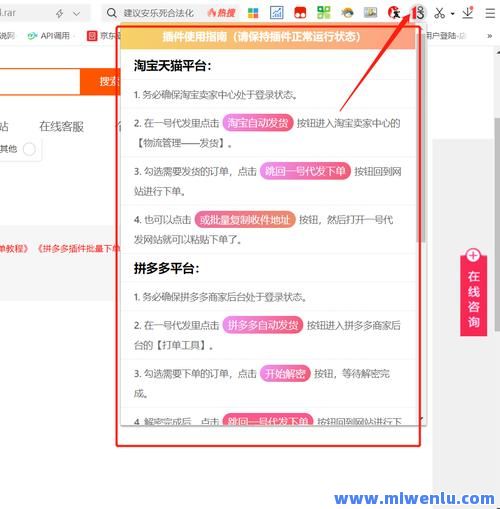Viewport: 500px width, 509px height.
Task: Open the browser hamburger menu
Action: pyautogui.click(x=490, y=13)
